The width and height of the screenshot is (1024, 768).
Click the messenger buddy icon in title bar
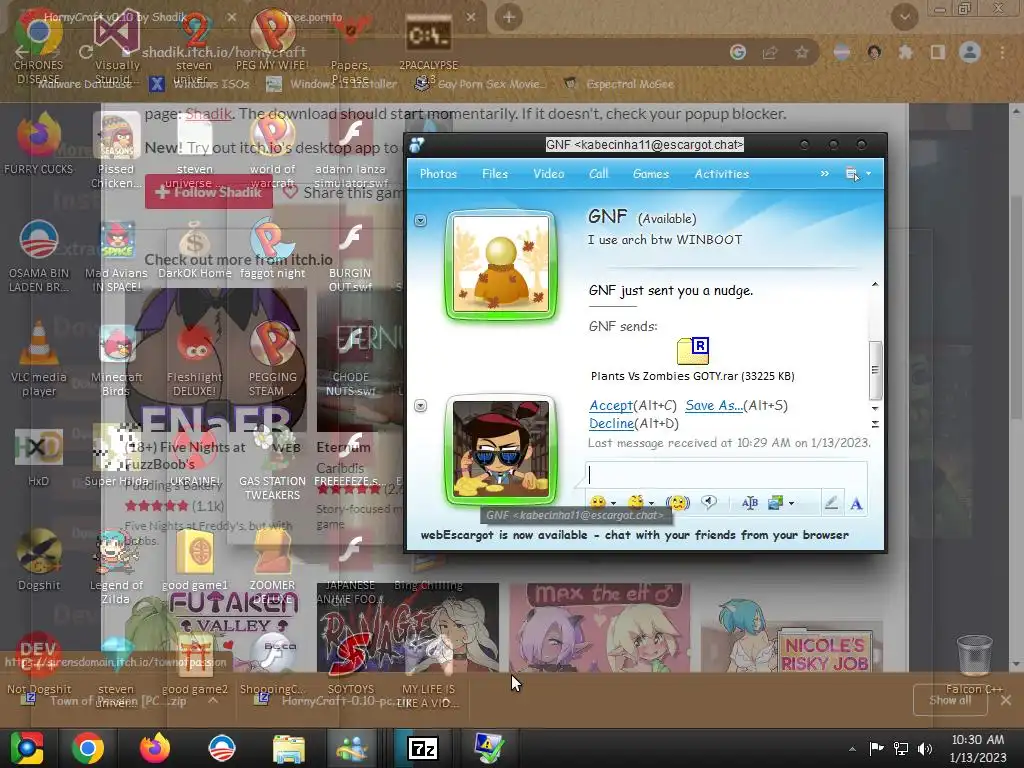417,145
